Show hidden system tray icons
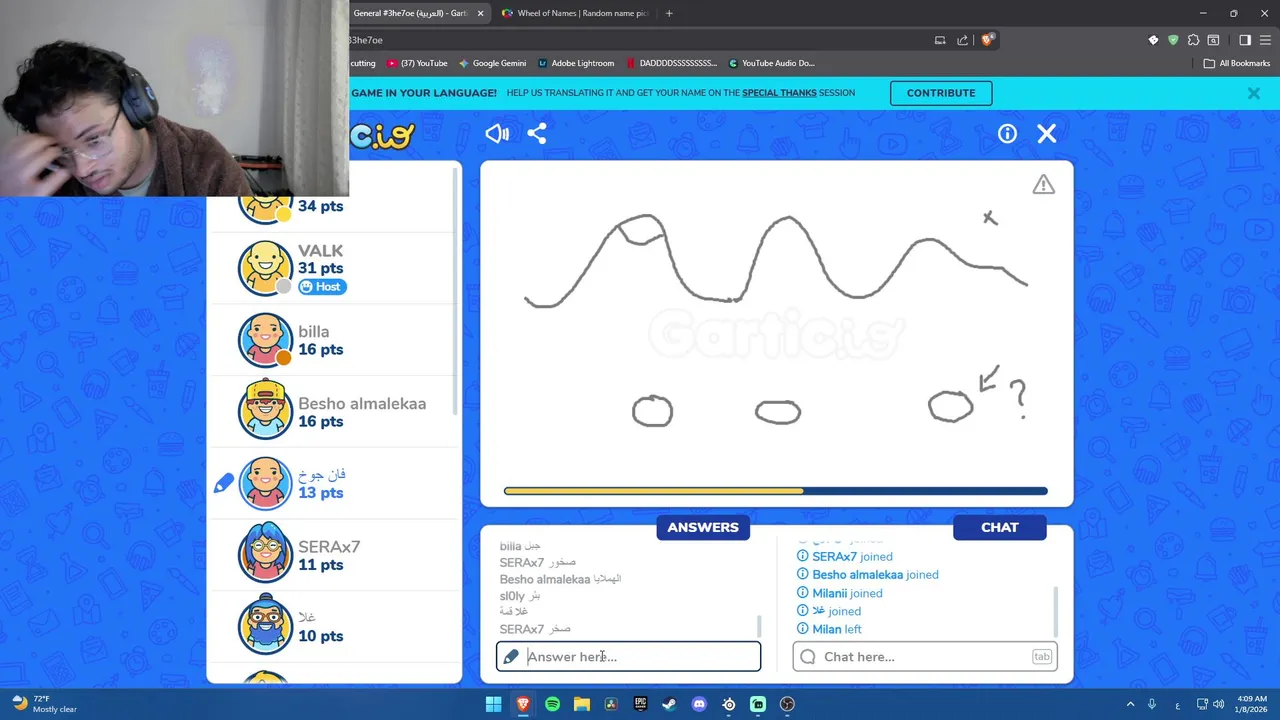The image size is (1280, 720). (x=1131, y=704)
